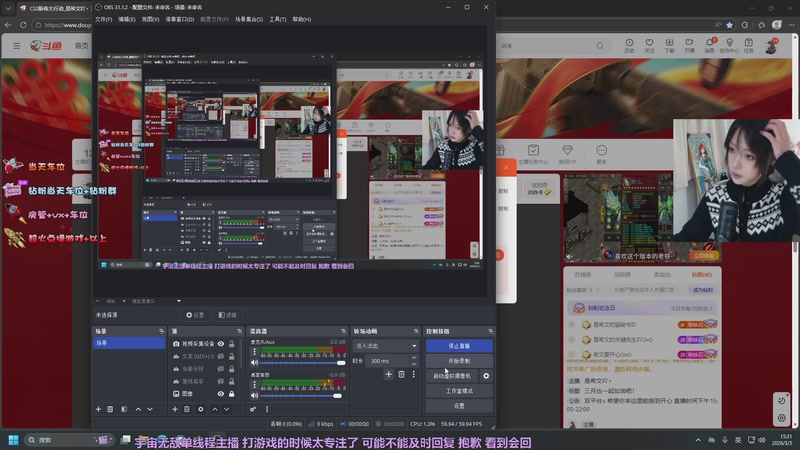Open 任务 tasks icon in Douyu header
Image resolution: width=800 pixels, height=450 pixels.
point(748,45)
